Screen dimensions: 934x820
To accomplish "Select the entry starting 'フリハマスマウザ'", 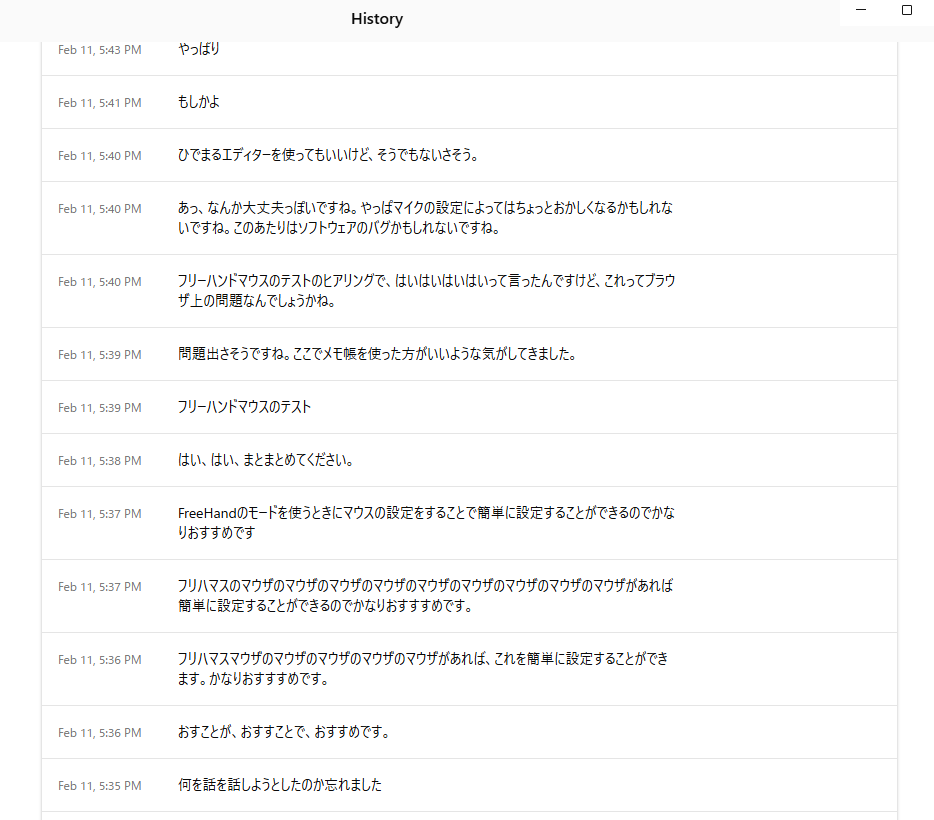I will point(425,669).
